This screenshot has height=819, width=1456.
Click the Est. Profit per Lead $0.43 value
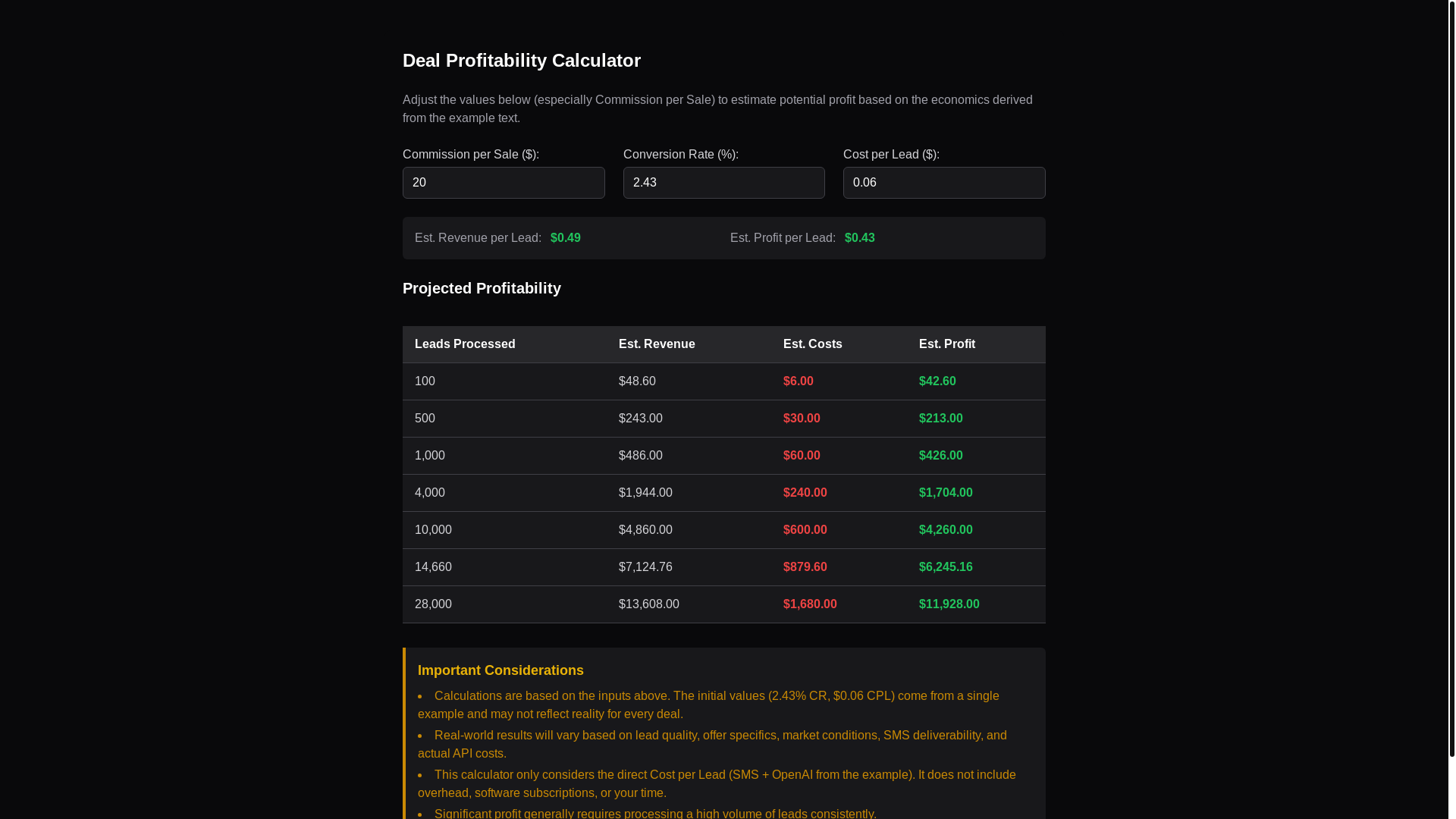point(860,238)
